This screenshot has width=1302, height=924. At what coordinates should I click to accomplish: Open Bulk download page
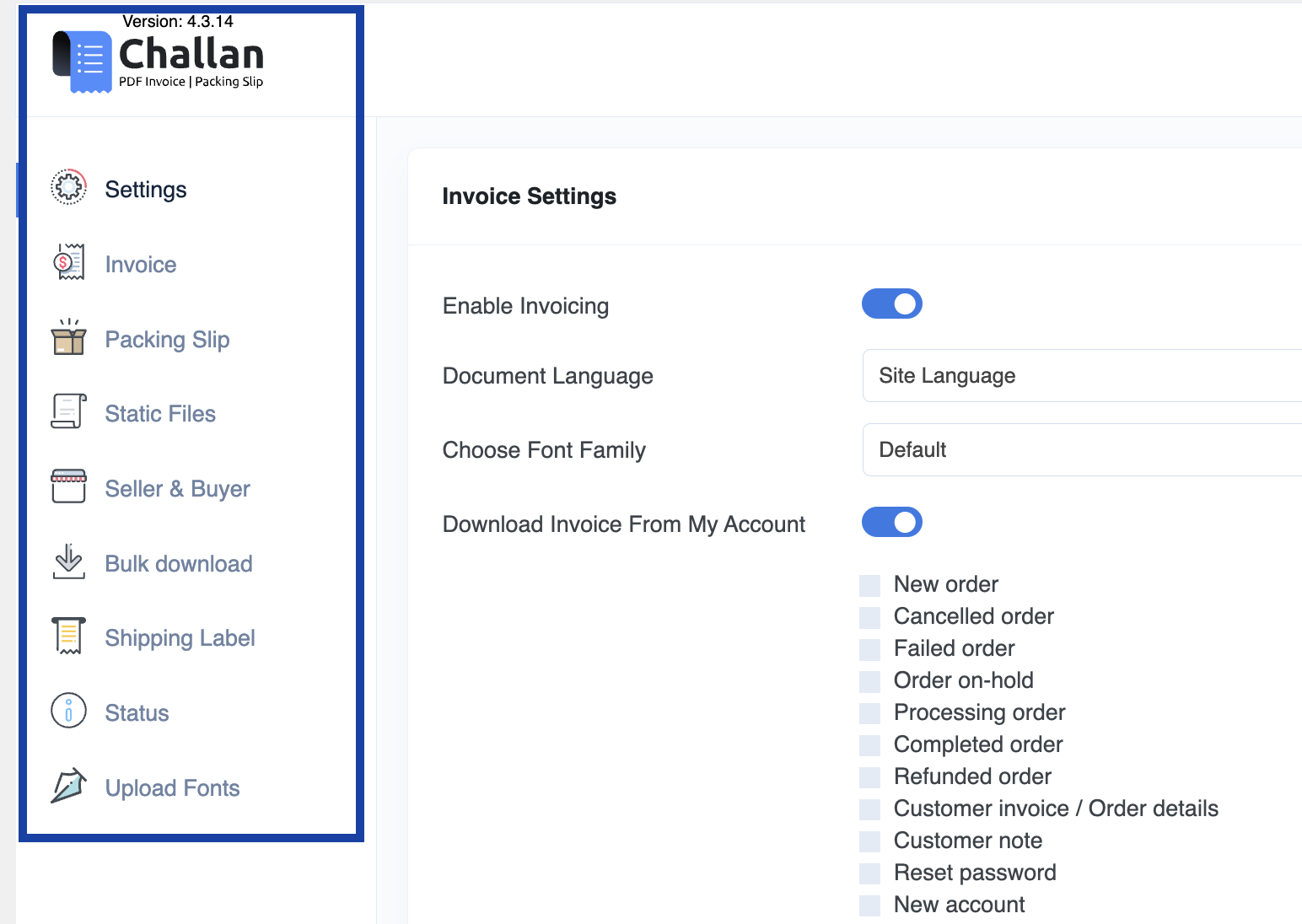(x=179, y=564)
